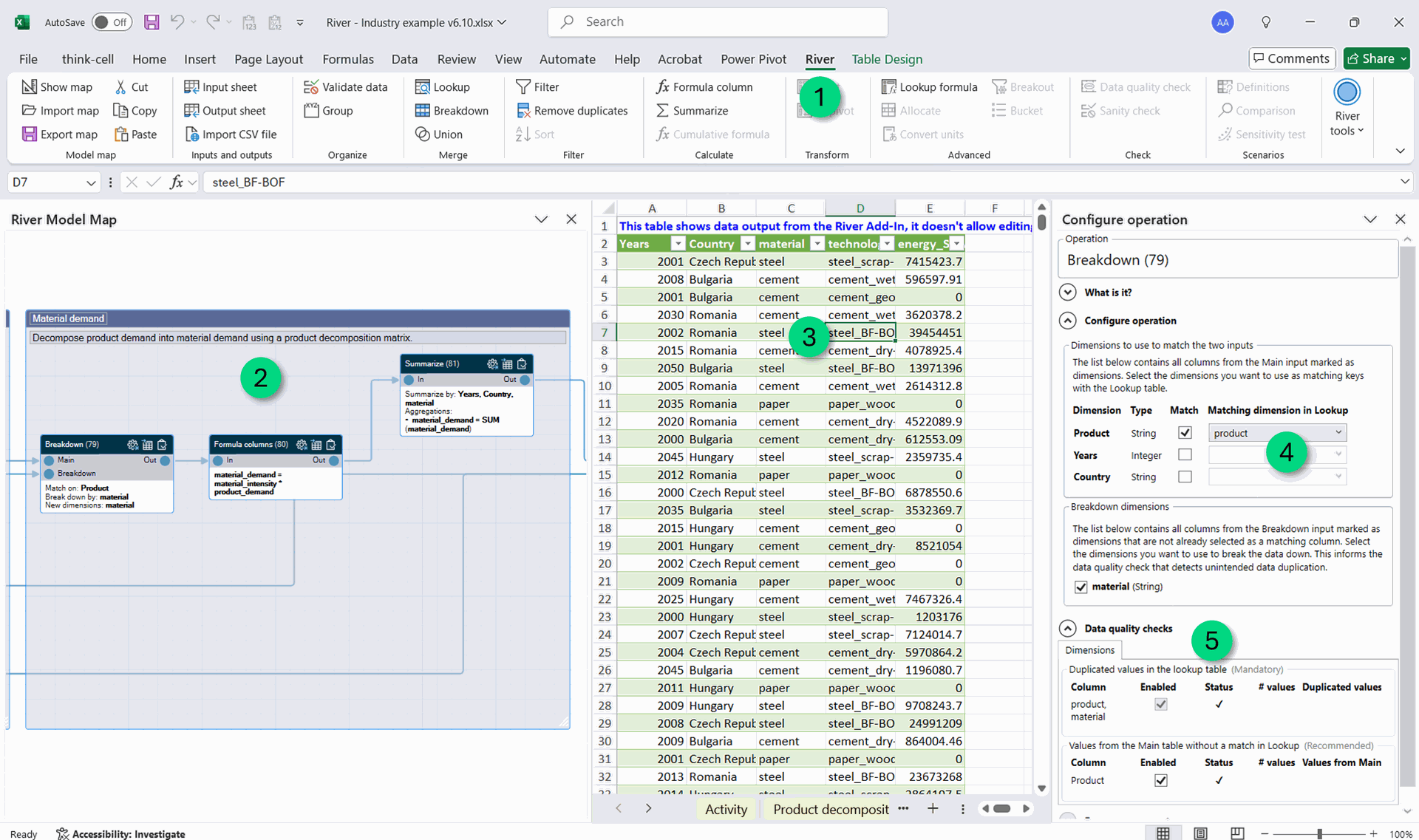Collapse the ribbon with chevron
This screenshot has width=1419, height=840.
coord(1400,151)
